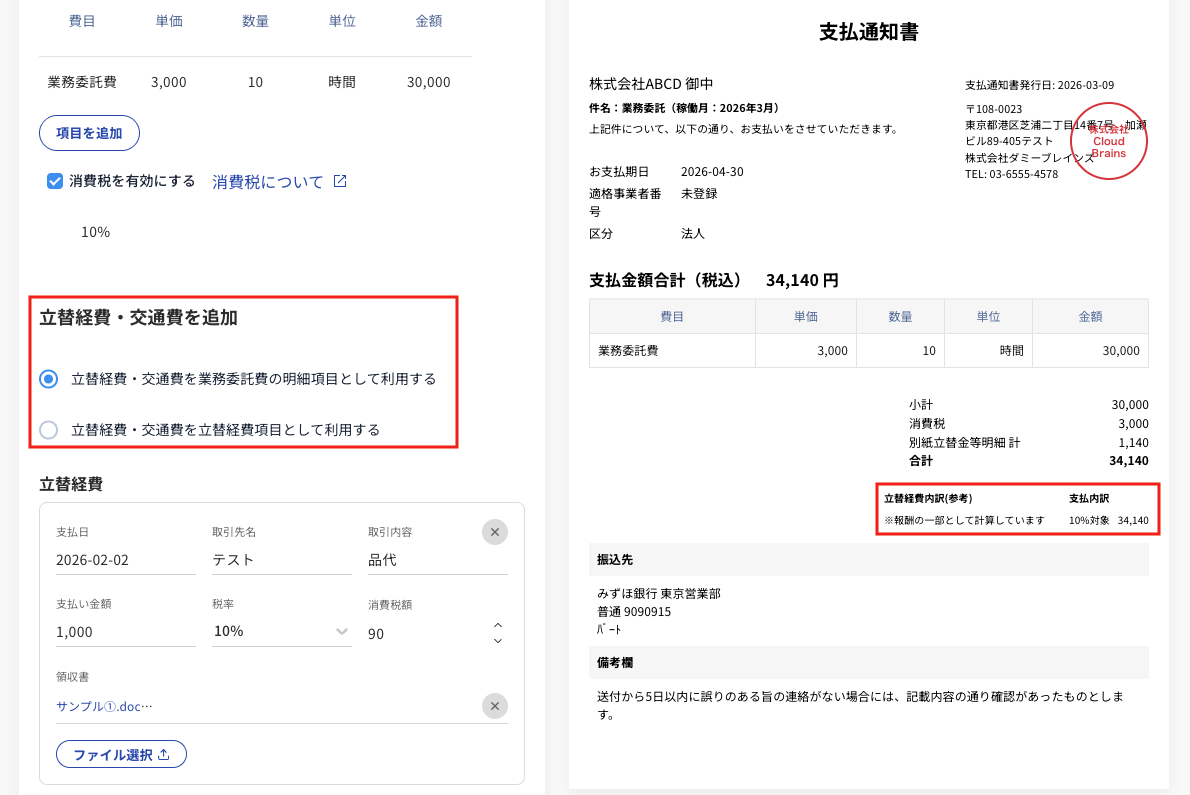
Task: Click the 項目を追加 button
Action: coord(89,133)
